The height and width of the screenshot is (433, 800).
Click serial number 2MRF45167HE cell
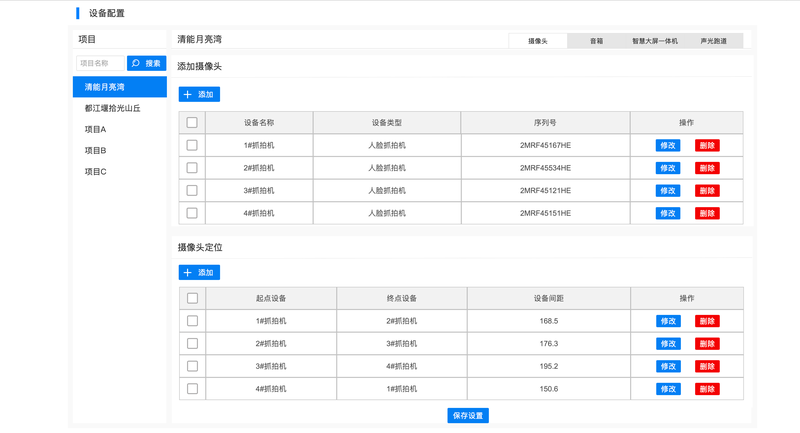tap(545, 145)
